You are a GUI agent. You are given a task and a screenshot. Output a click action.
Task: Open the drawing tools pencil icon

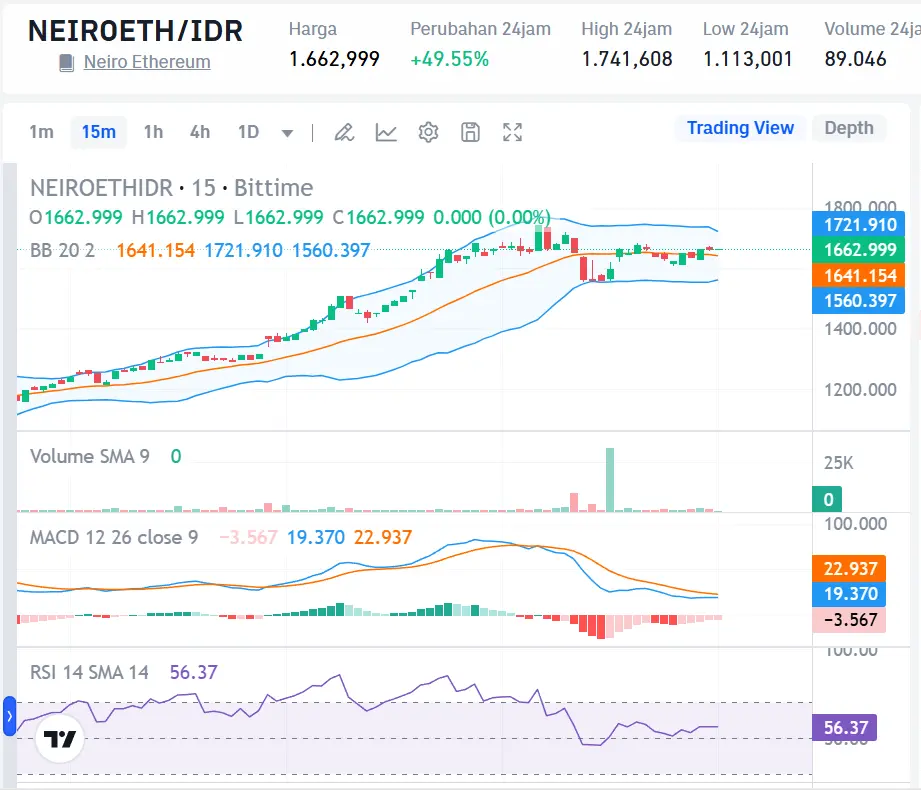tap(344, 131)
